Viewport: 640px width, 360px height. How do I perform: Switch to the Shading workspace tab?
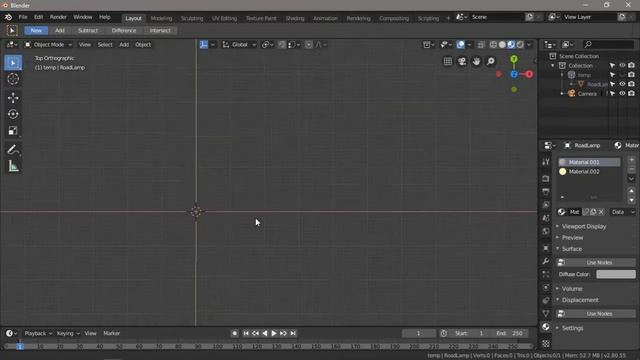[295, 18]
